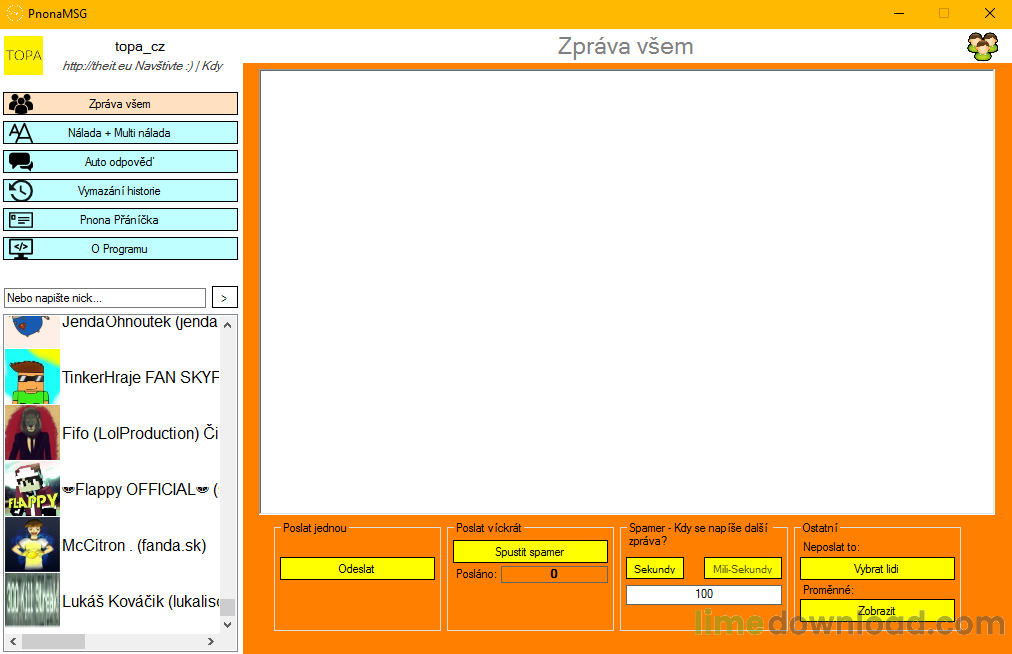Open the Auto odpověď menu section
Screen dimensions: 1012x654
coord(120,162)
